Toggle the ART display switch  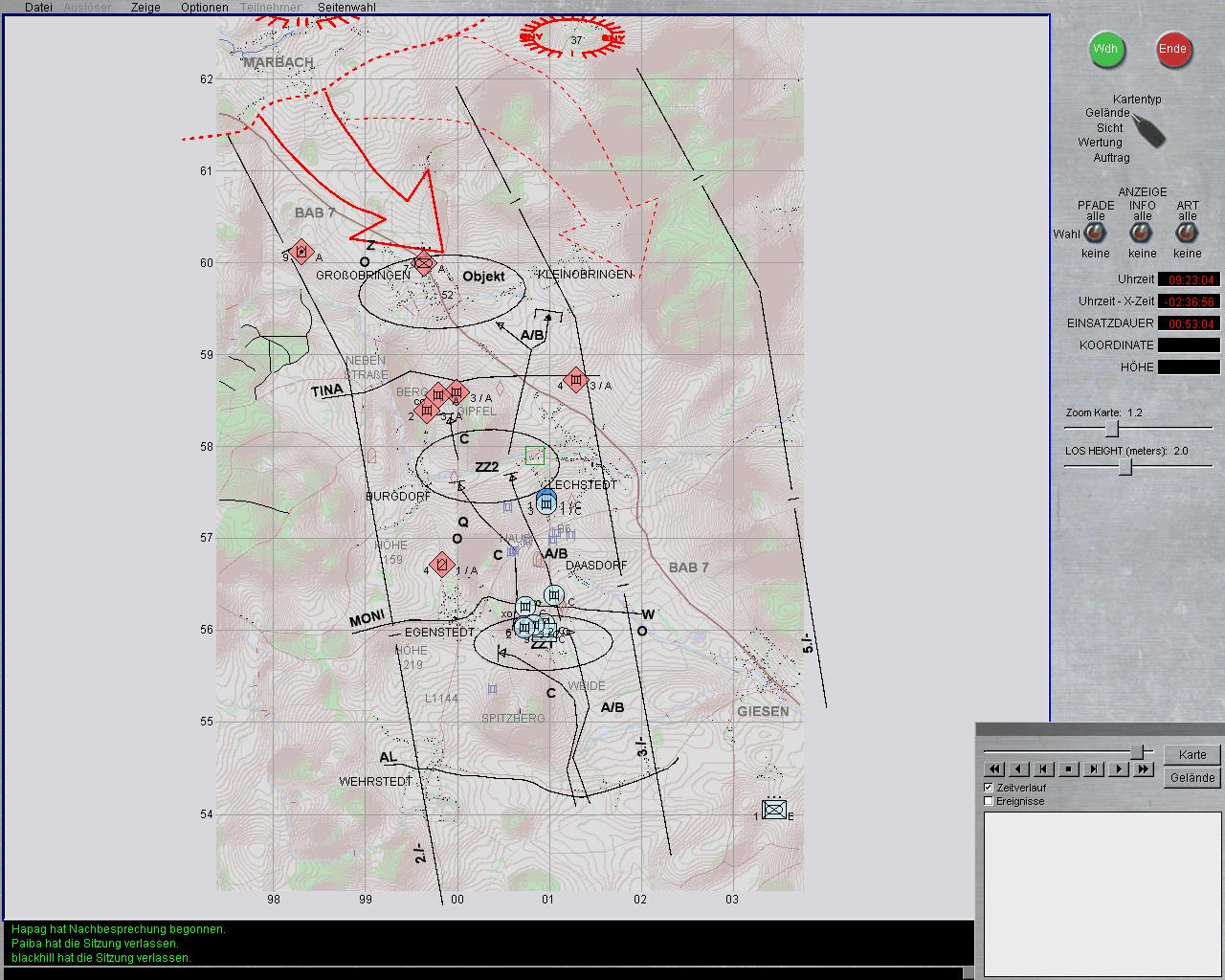(1188, 233)
